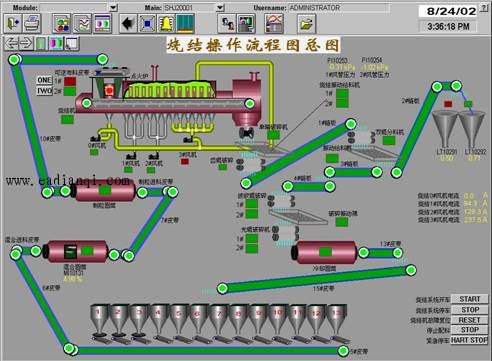Open the alarm bell icon
Viewport: 492px width, 361px height.
click(x=166, y=24)
